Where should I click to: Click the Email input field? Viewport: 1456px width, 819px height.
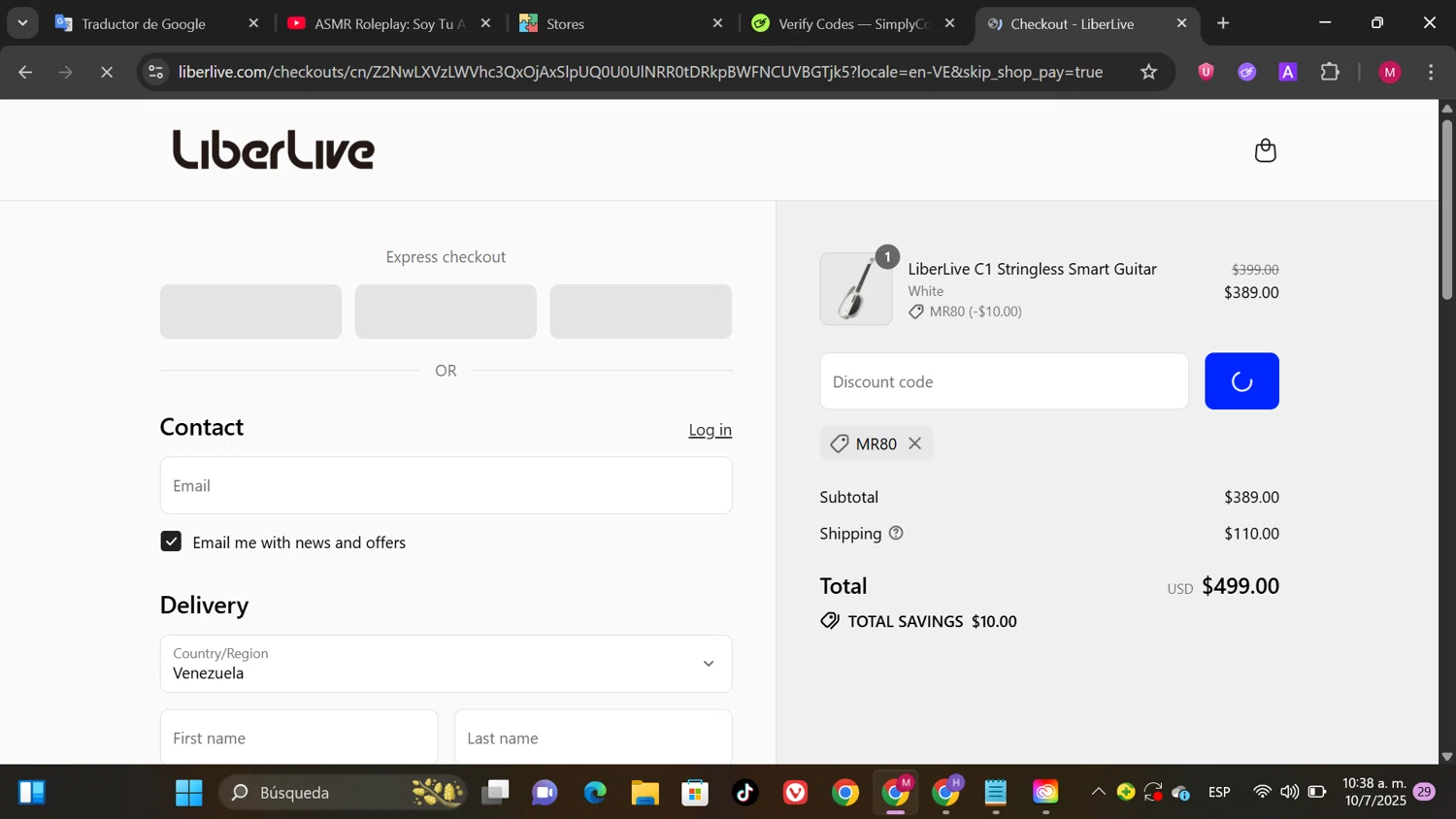pos(446,485)
